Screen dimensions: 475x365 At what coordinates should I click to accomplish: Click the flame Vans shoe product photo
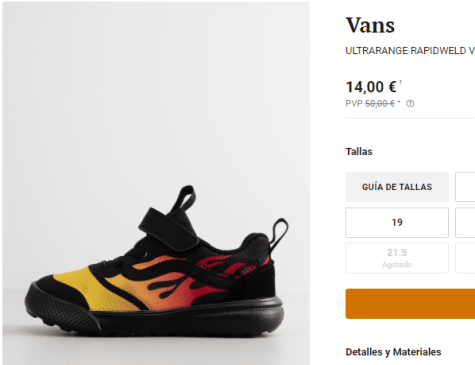point(156,183)
